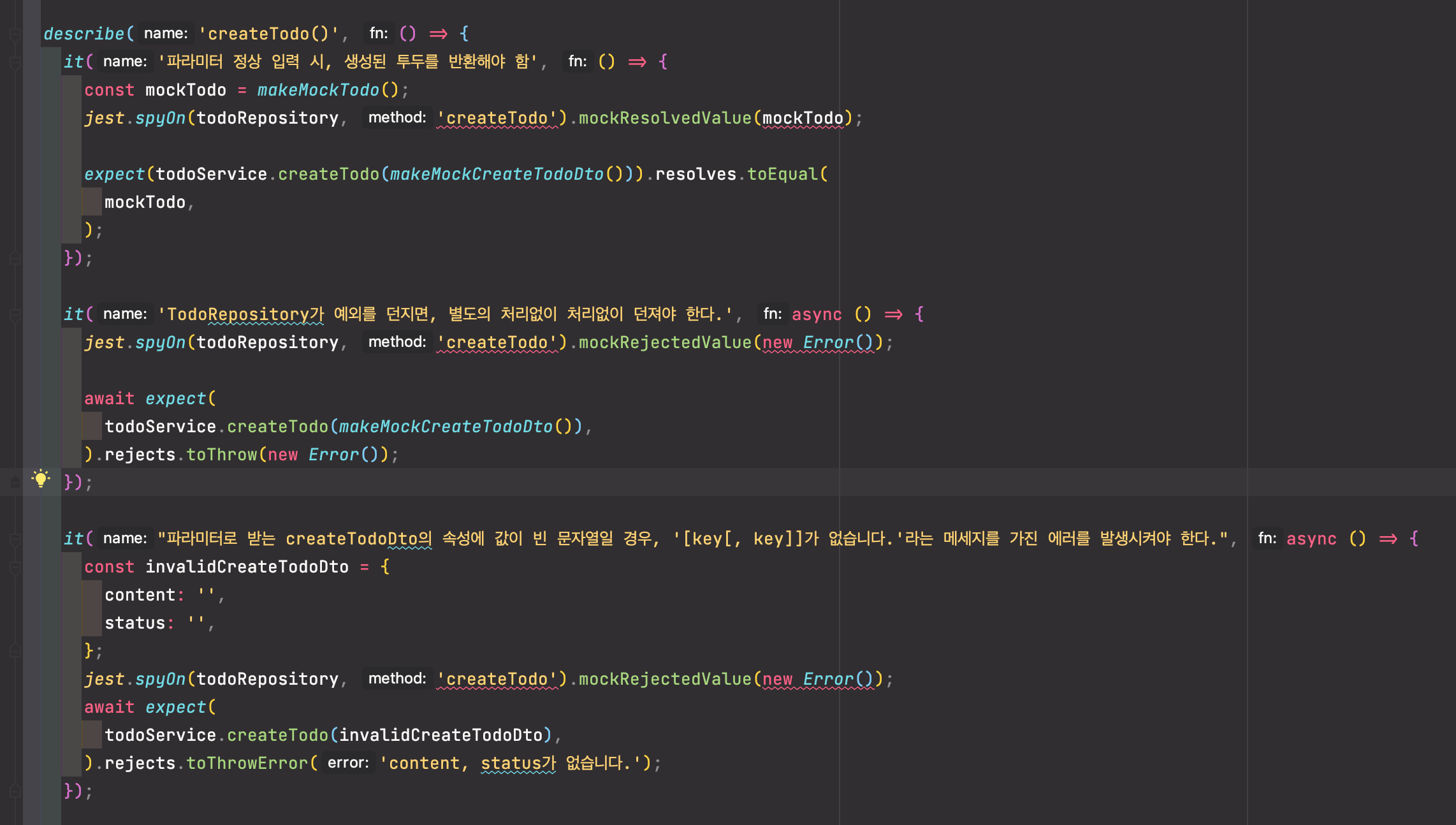Click the mockTodo argument inside mockResolvedValue

[x=803, y=118]
